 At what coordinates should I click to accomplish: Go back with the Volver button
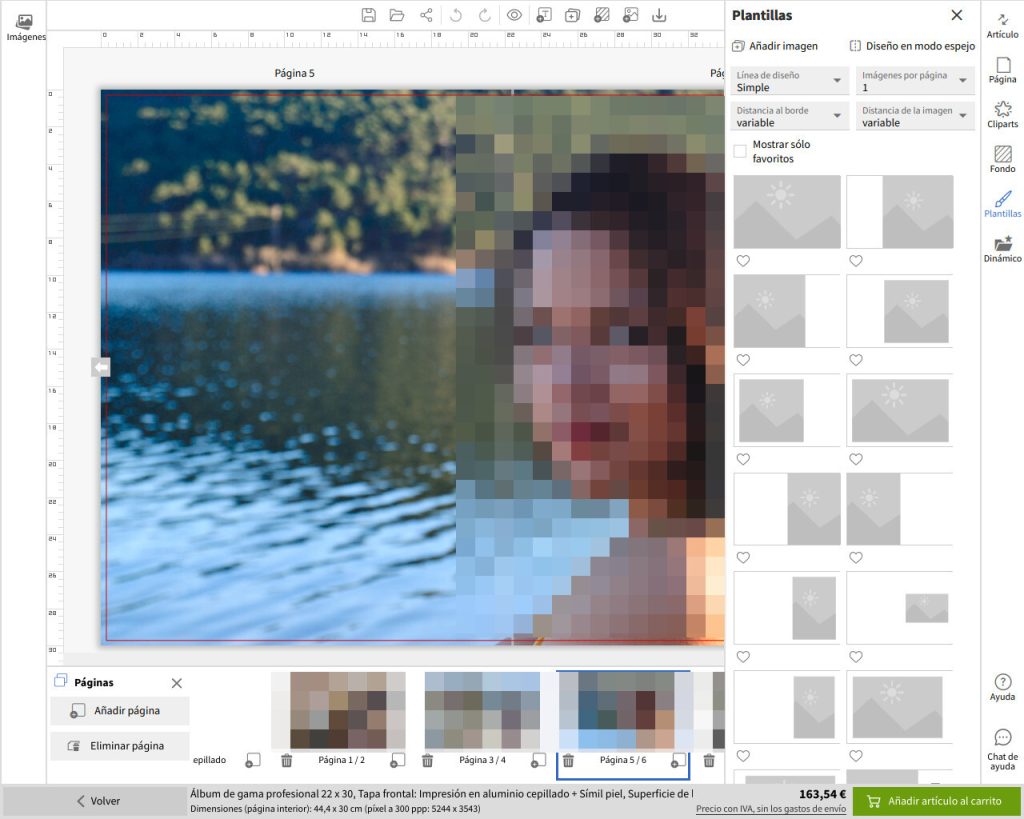(x=97, y=801)
